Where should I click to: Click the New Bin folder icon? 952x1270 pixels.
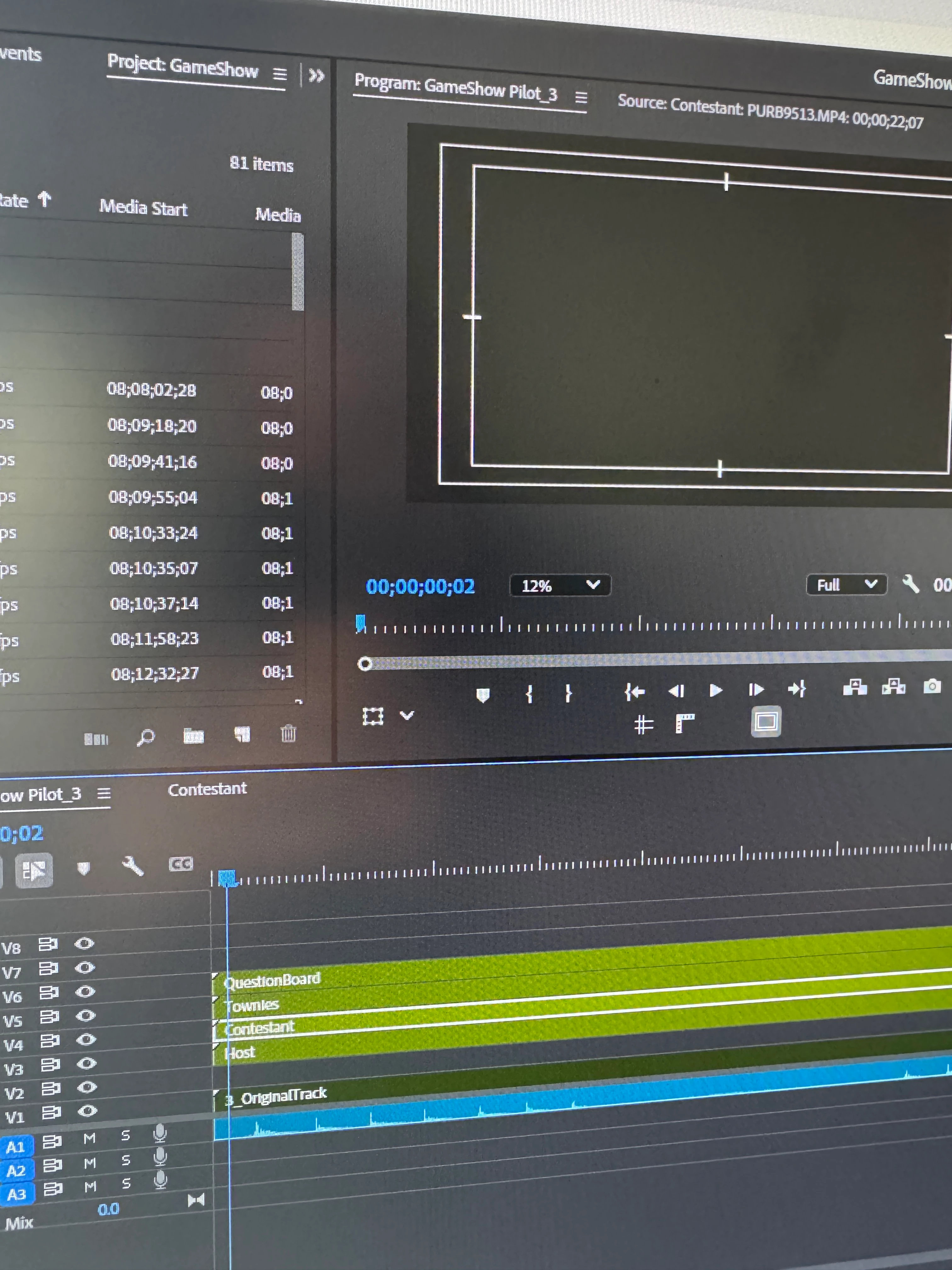pyautogui.click(x=193, y=735)
